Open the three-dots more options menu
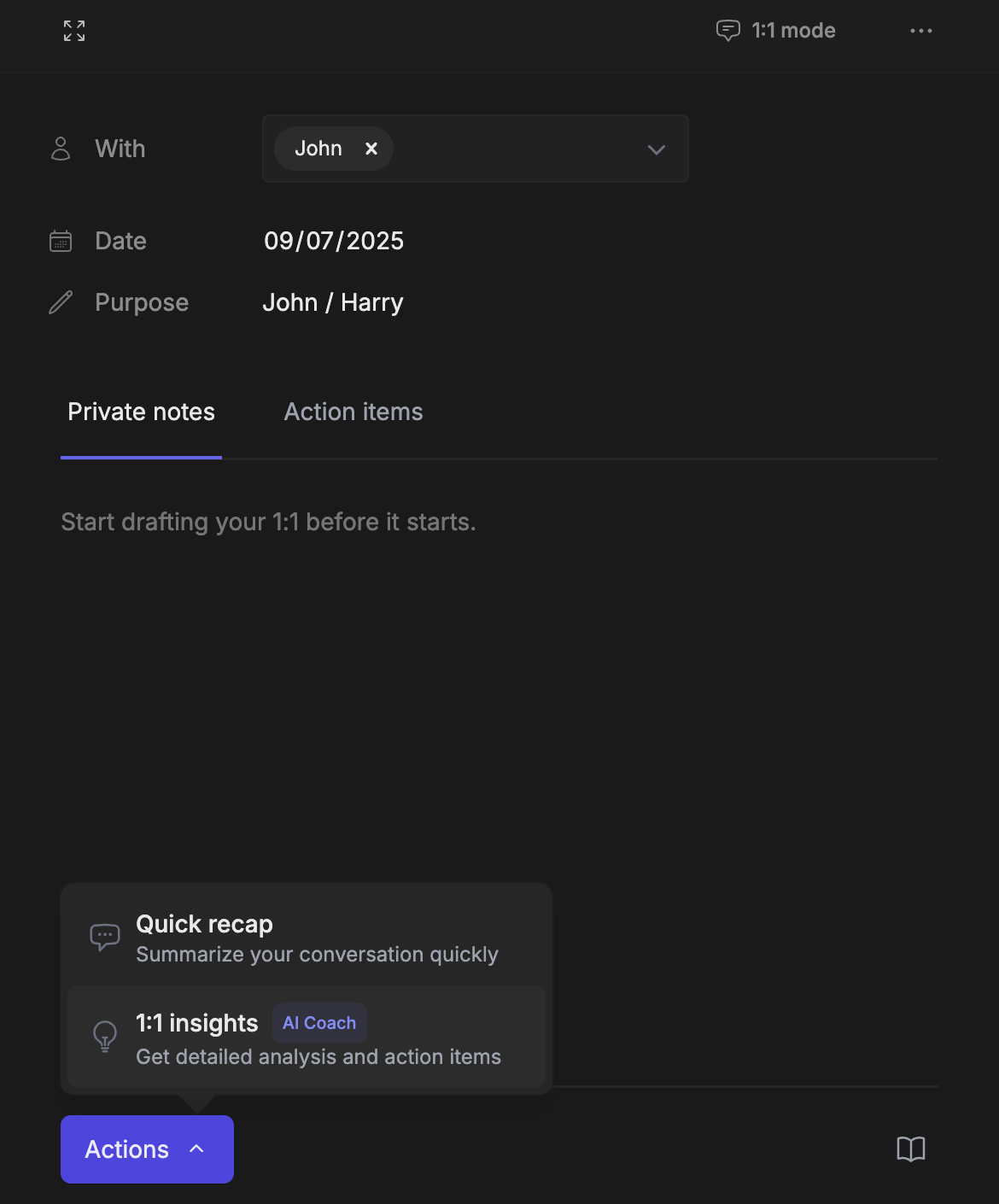999x1204 pixels. click(x=920, y=31)
